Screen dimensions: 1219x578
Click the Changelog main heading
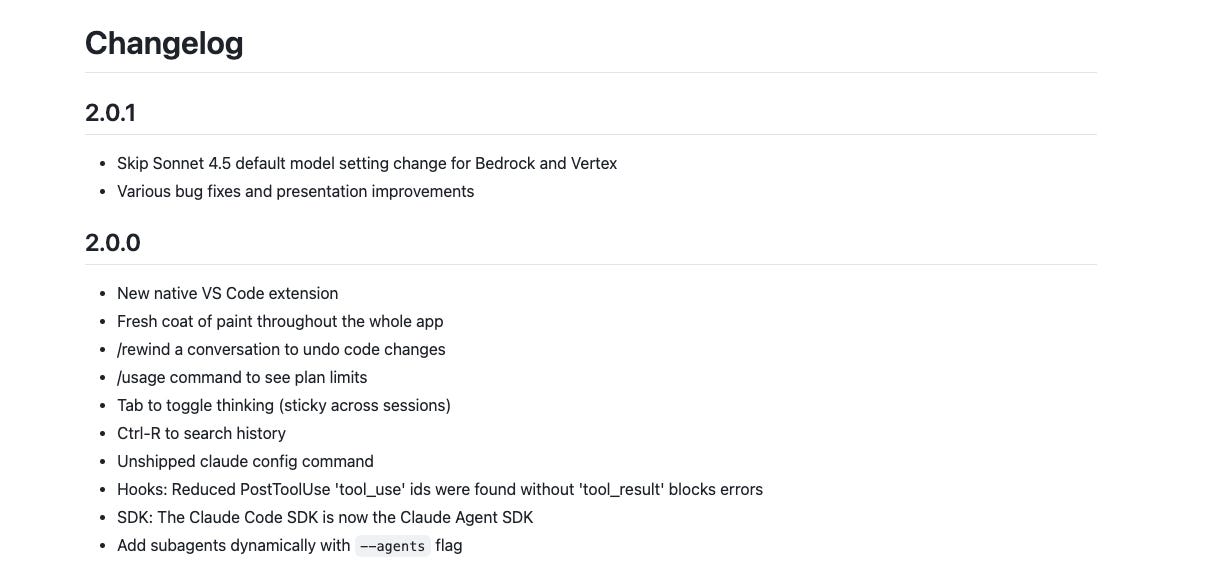pyautogui.click(x=164, y=43)
